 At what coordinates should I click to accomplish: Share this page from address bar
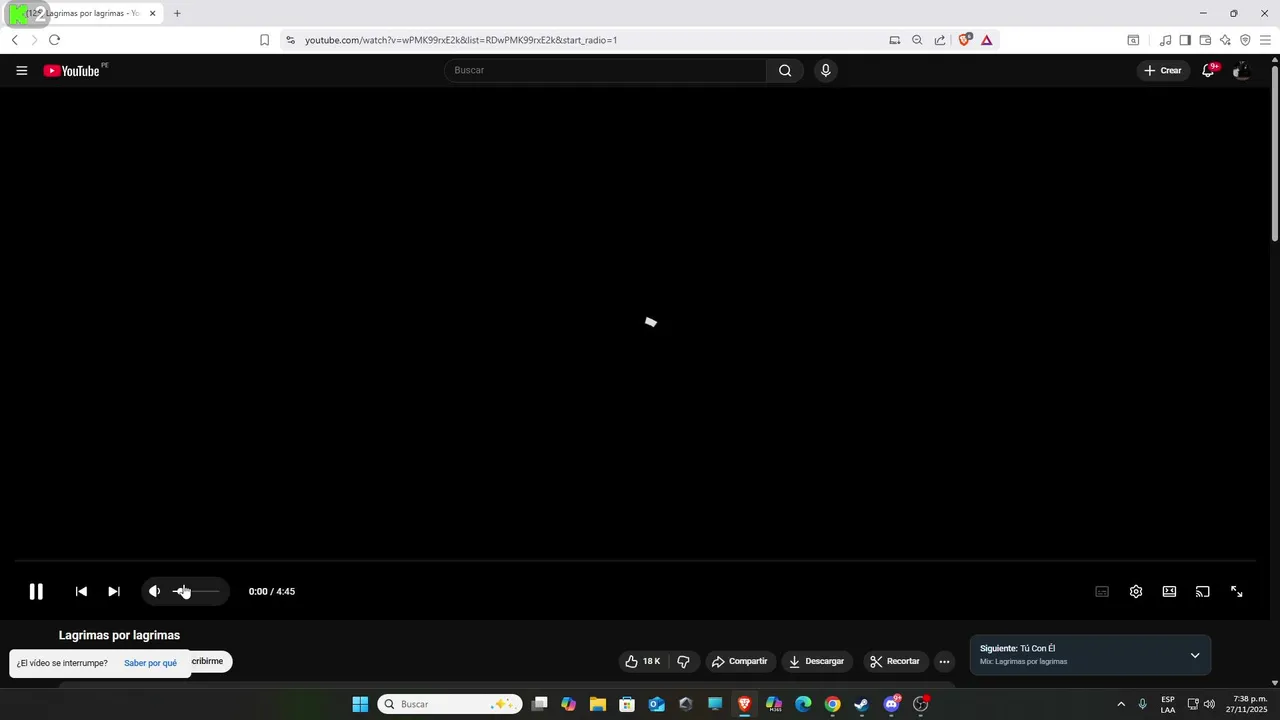point(940,40)
